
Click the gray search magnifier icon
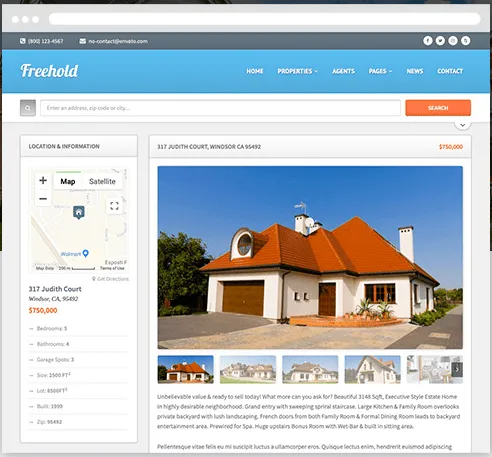(28, 108)
